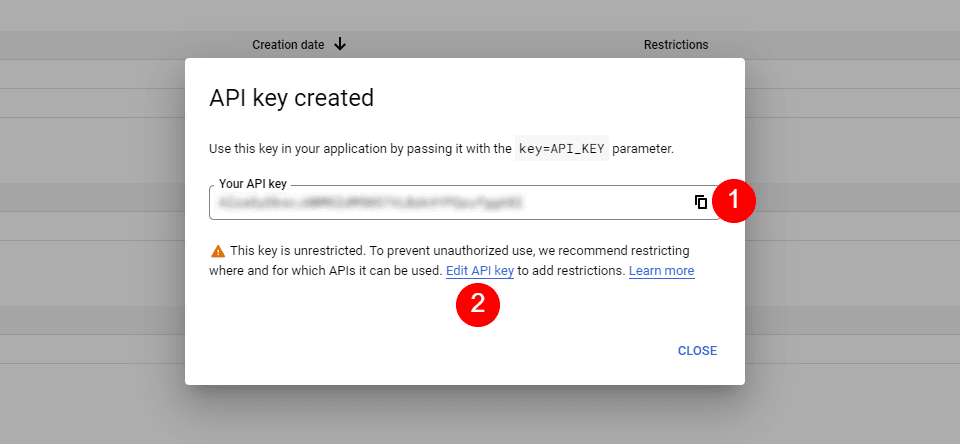Click the red circle numbered 1
This screenshot has height=444, width=960.
(x=733, y=201)
